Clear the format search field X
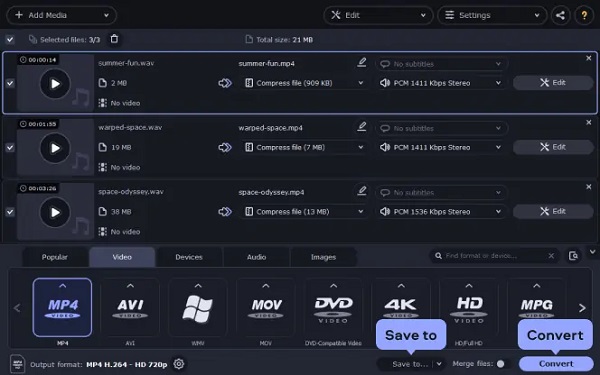Image resolution: width=600 pixels, height=375 pixels. point(551,256)
